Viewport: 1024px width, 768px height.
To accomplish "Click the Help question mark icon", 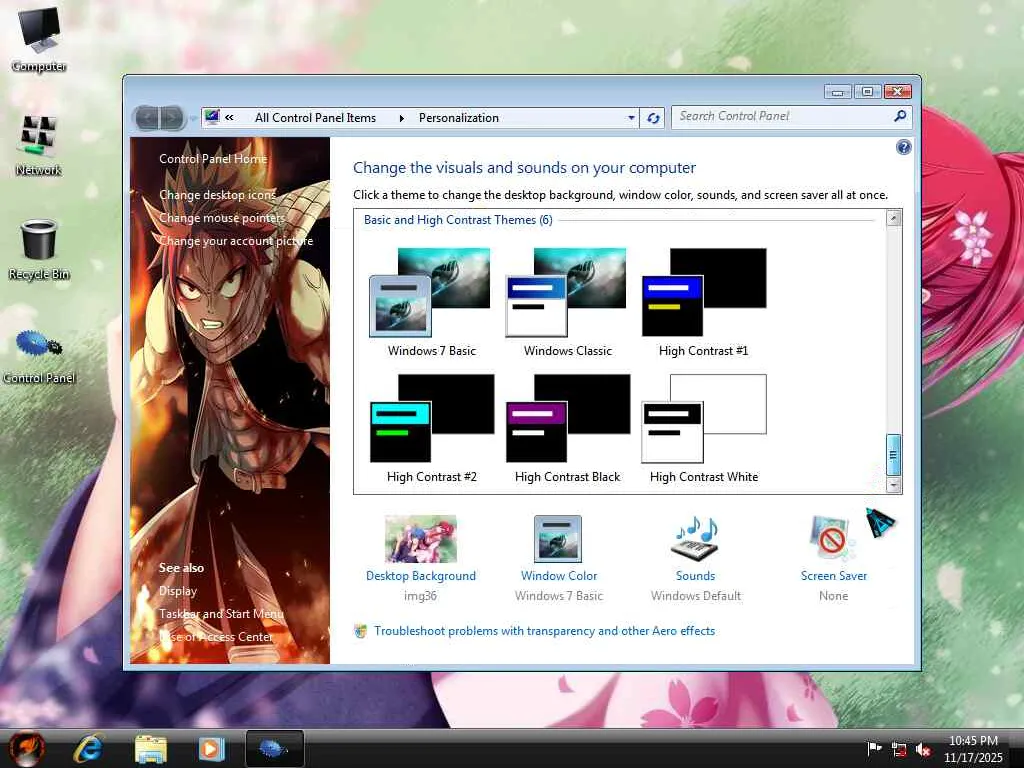I will 903,147.
